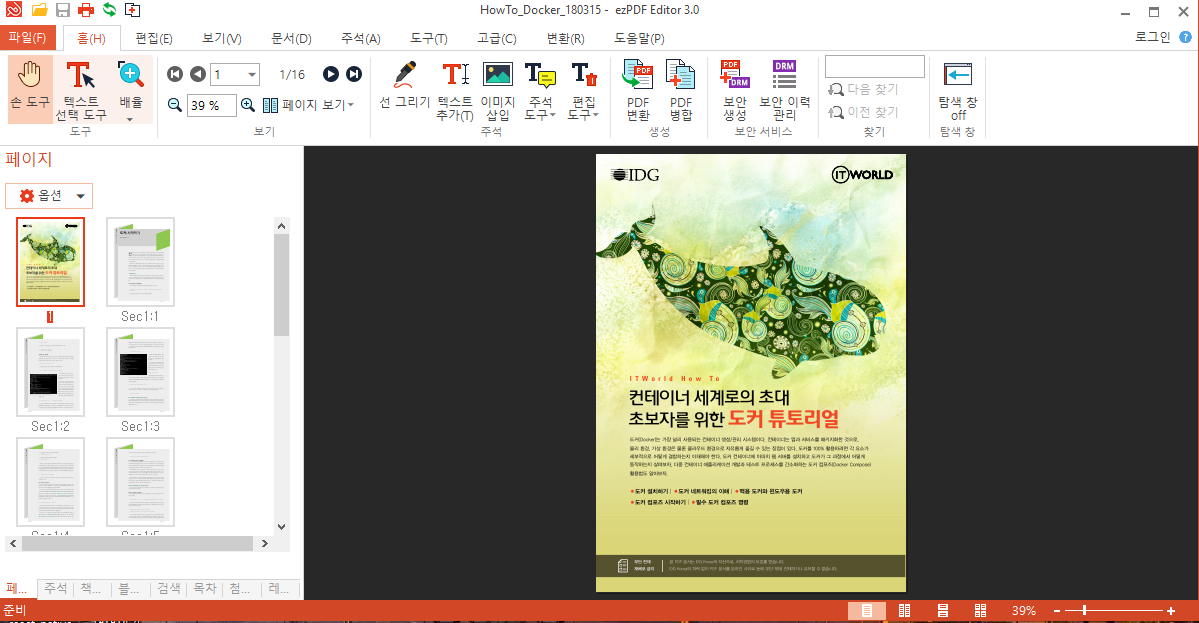Click the blue help question mark icon
Screen dimensions: 1199x623
(x=1185, y=37)
